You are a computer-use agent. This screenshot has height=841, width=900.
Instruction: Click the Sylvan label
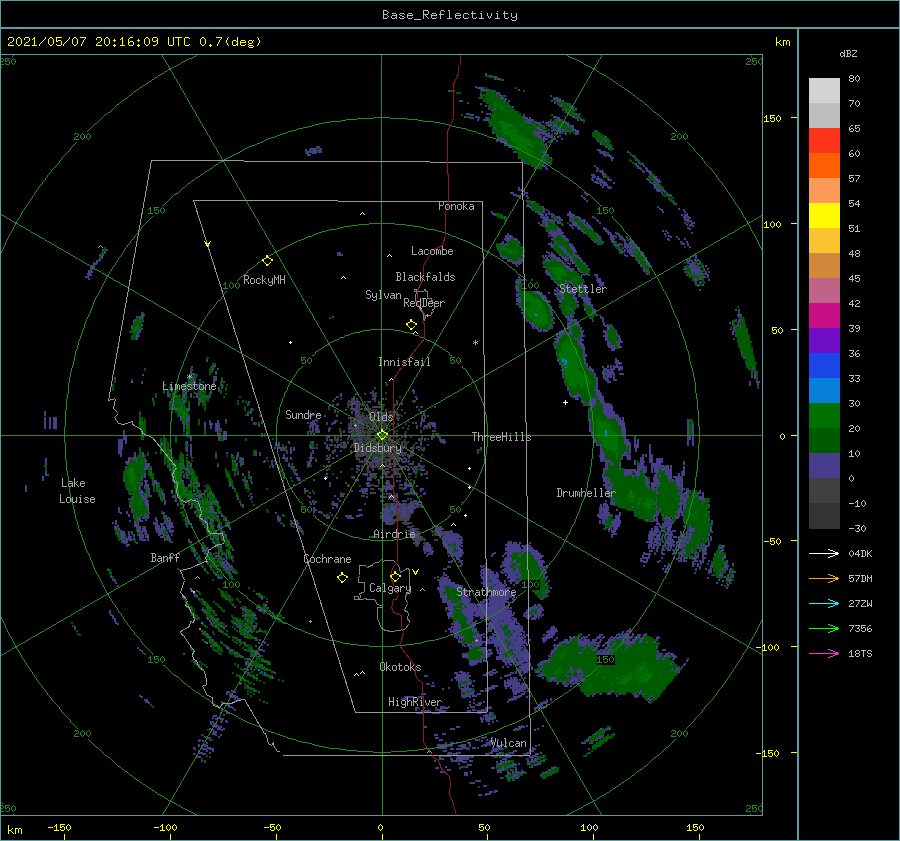pos(383,295)
